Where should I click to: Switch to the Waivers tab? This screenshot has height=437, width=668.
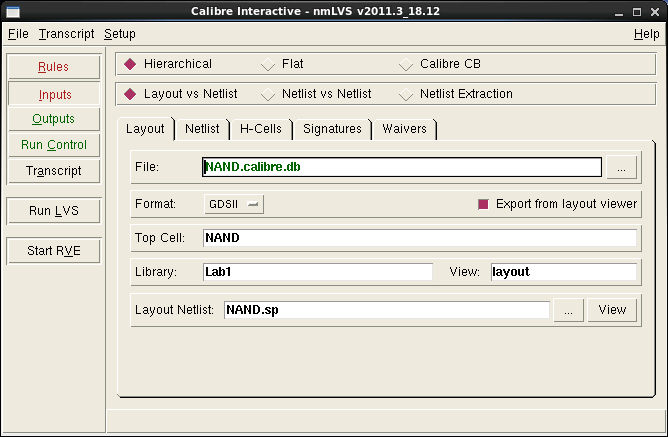(x=404, y=129)
